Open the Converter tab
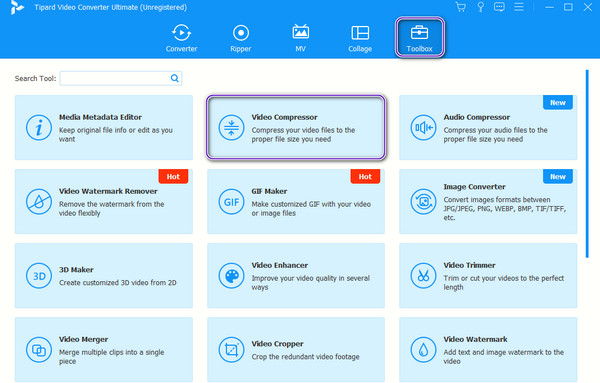 coord(181,38)
